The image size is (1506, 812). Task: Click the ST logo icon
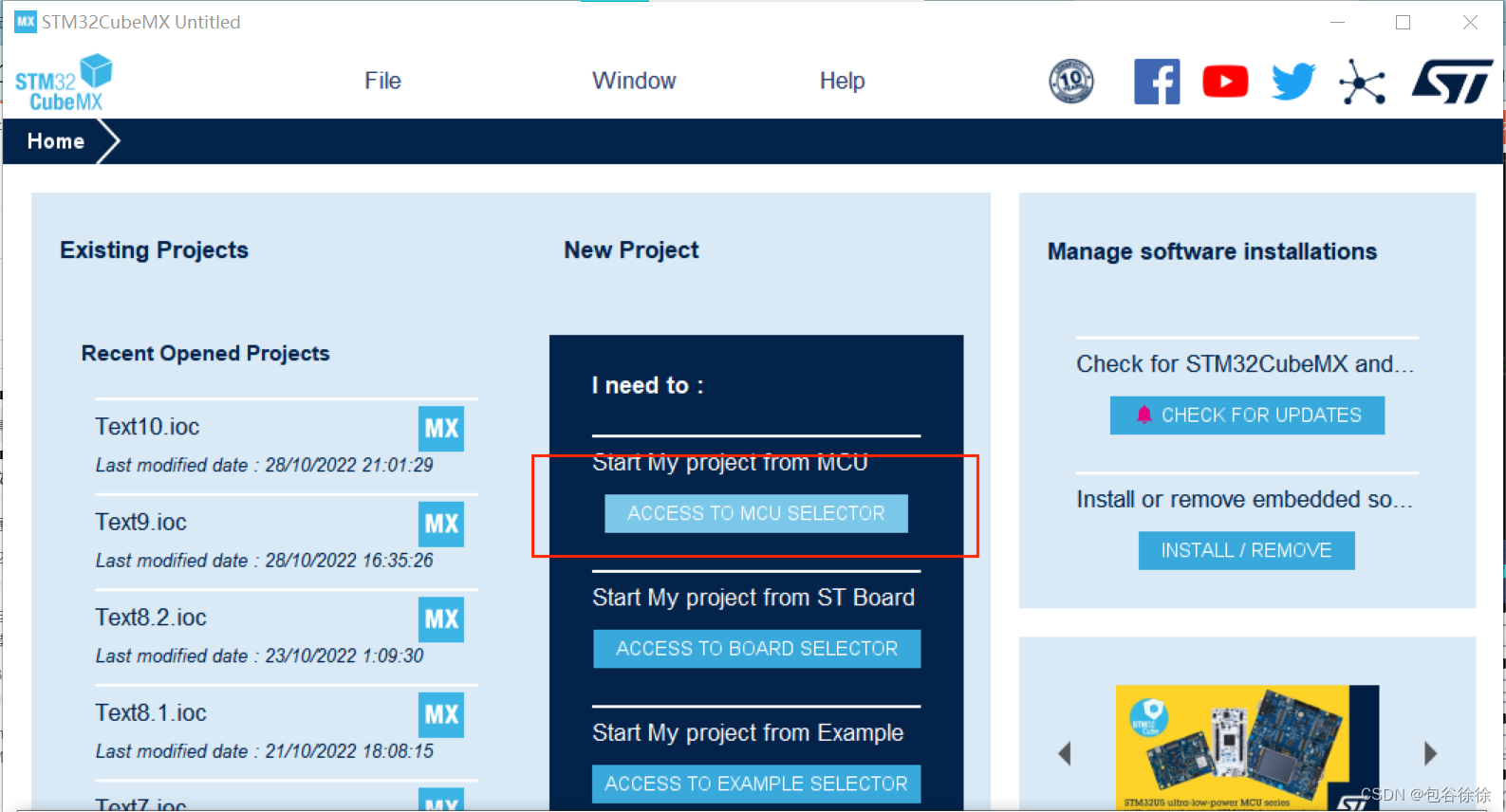(1452, 82)
